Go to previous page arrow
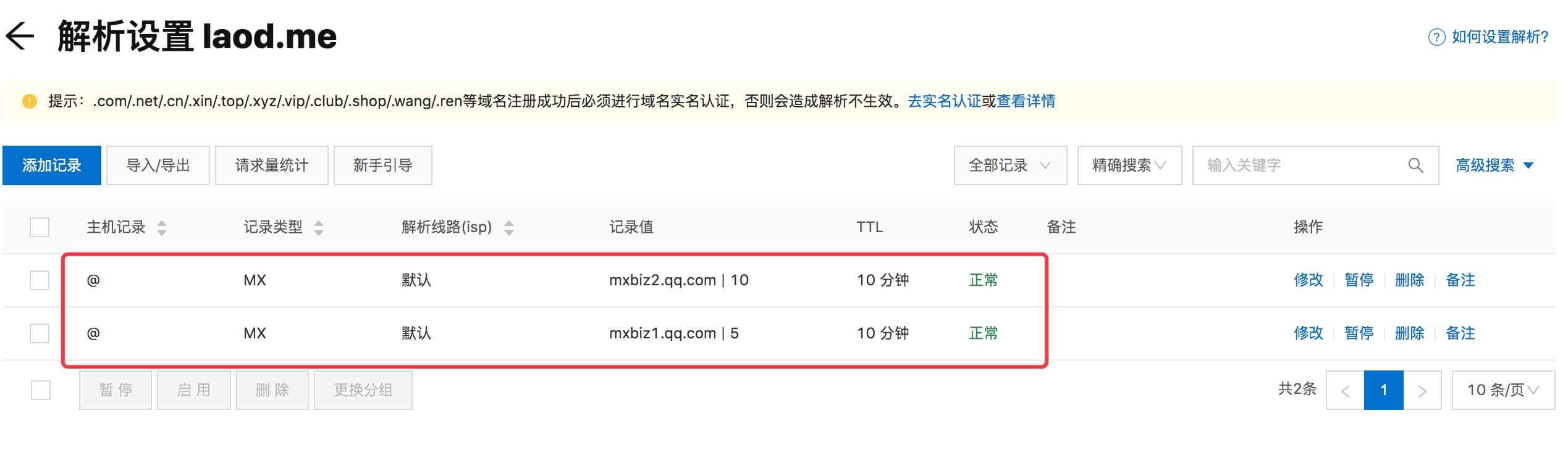This screenshot has height=468, width=1568. click(x=1345, y=390)
